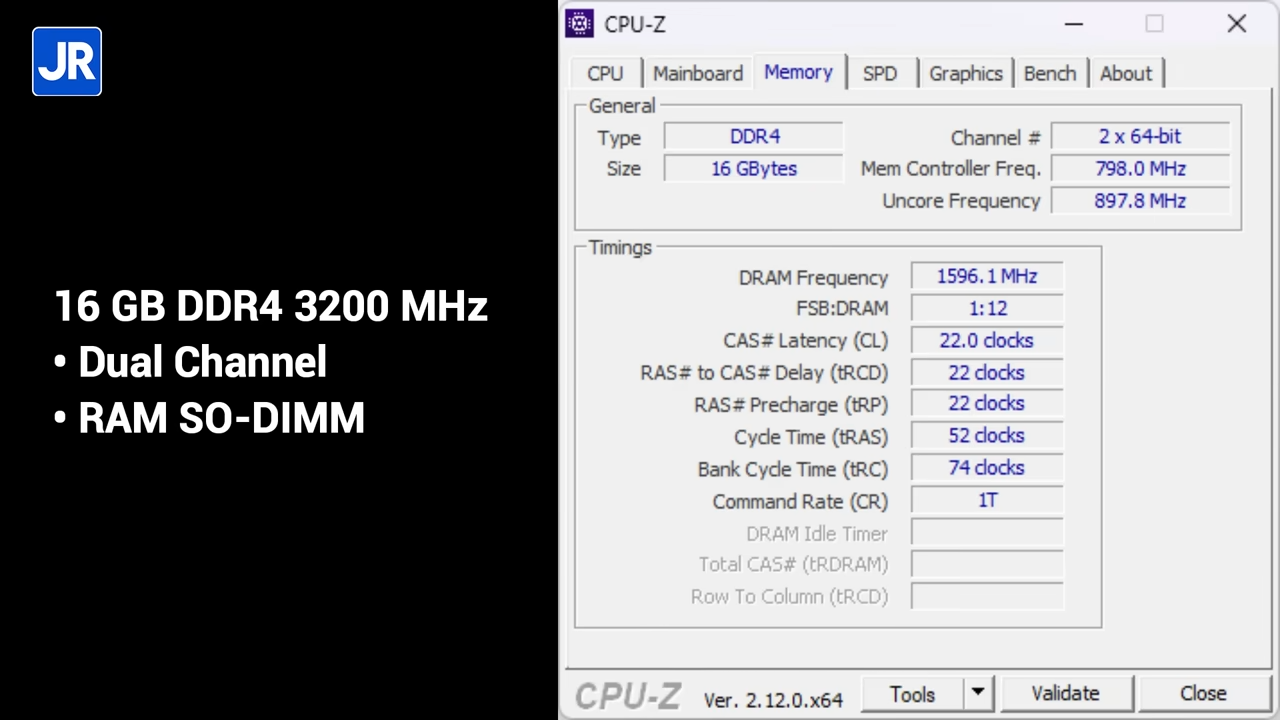Click the 74 clocks tRC value
This screenshot has width=1280, height=720.
[987, 468]
